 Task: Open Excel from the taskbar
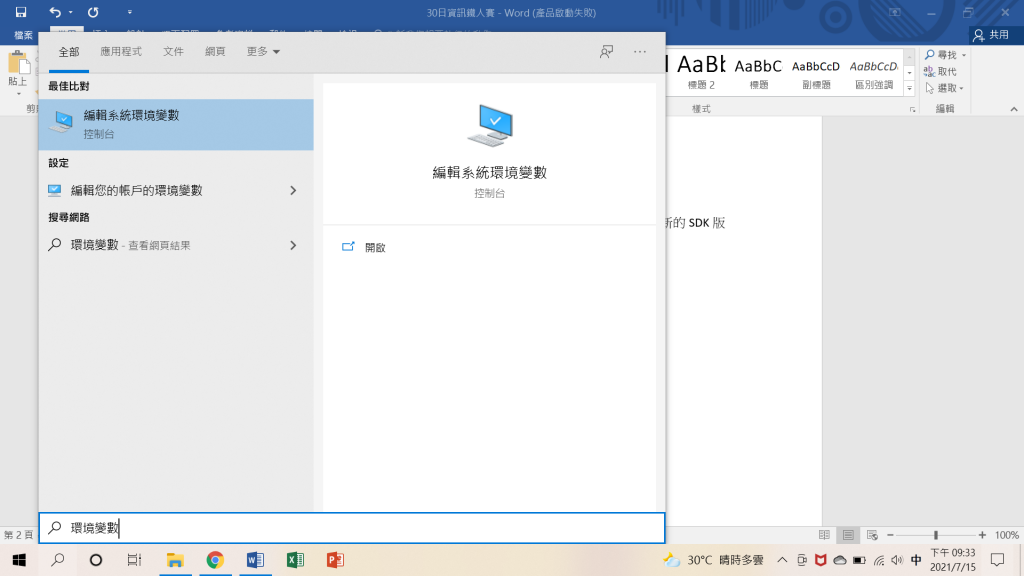(x=295, y=560)
